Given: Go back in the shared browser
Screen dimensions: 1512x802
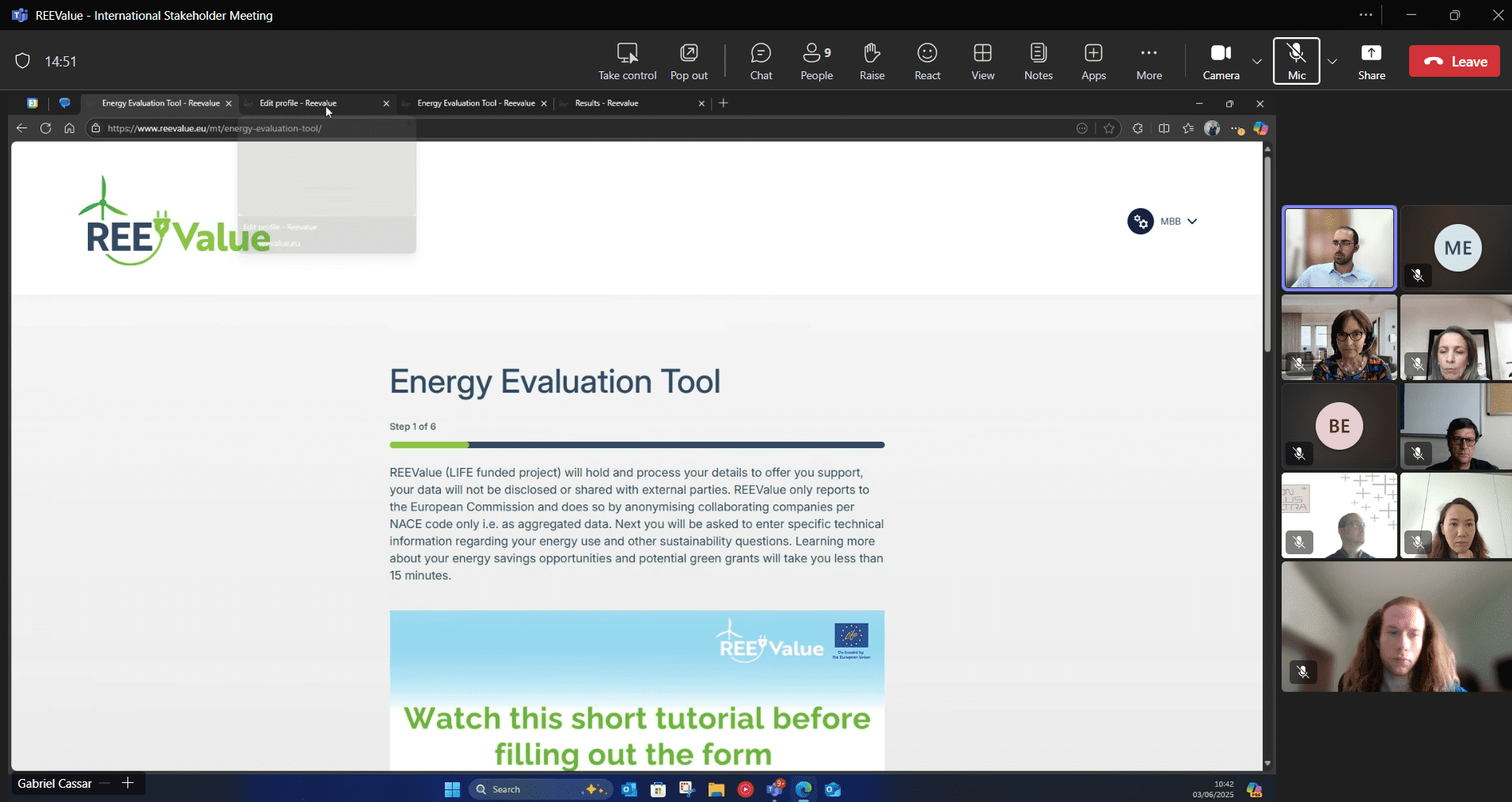Looking at the screenshot, I should point(21,128).
